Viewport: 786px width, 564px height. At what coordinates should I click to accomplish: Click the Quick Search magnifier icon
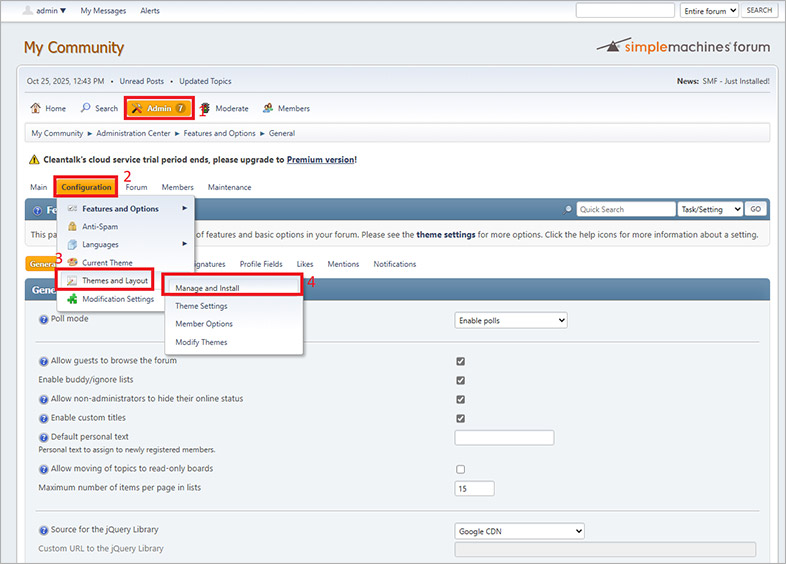[x=567, y=210]
